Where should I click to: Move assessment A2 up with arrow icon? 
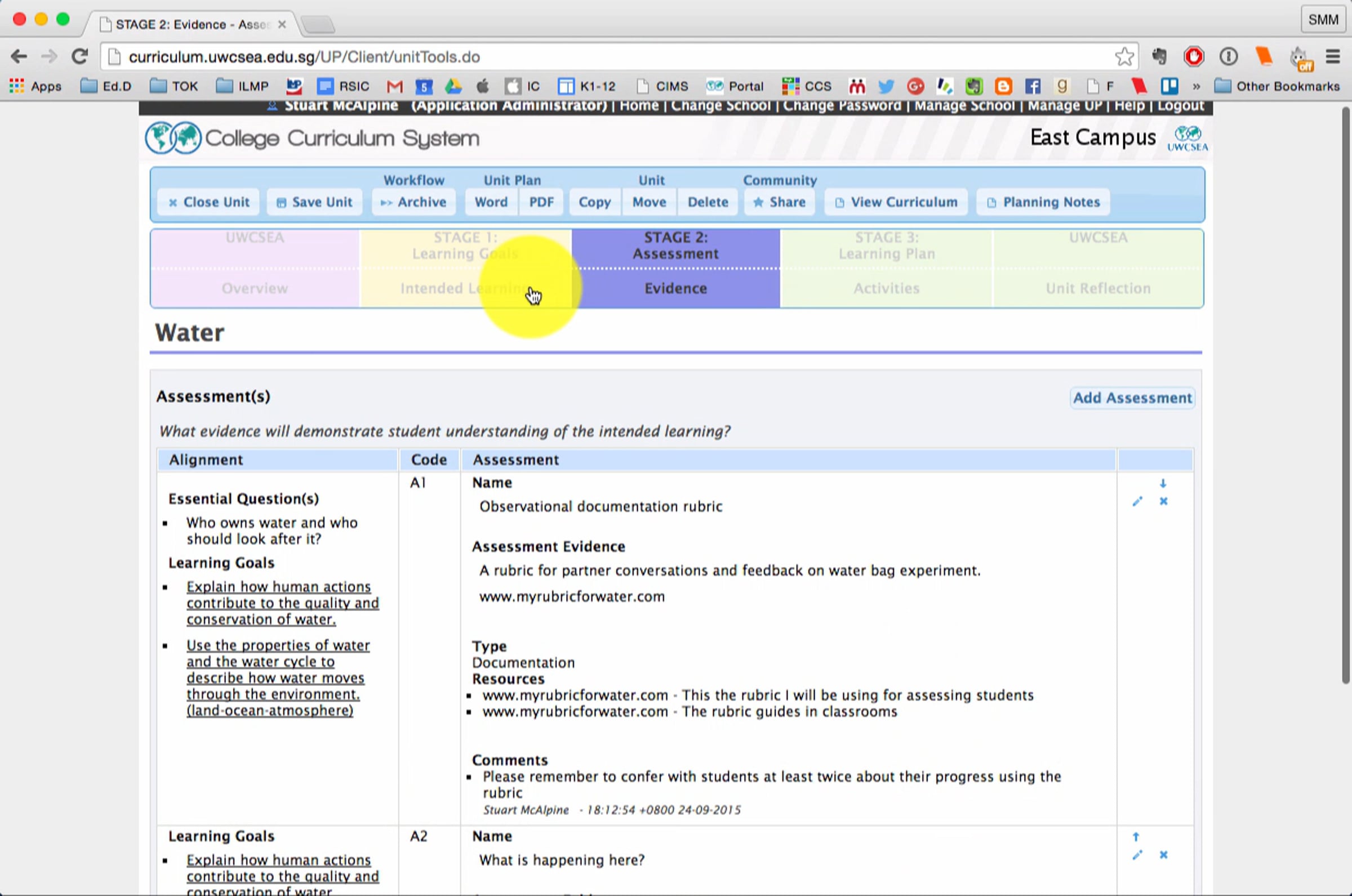1136,836
